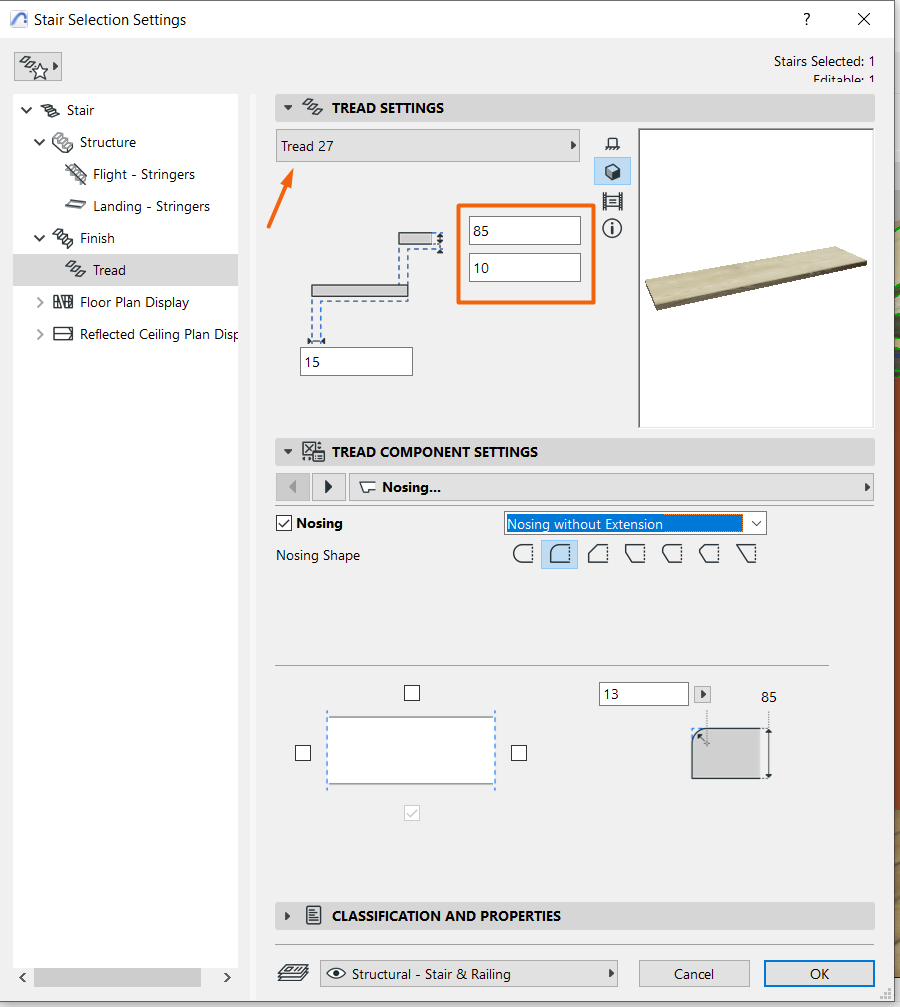Collapse the Tread Component Settings panel
The width and height of the screenshot is (900, 1007).
tap(288, 451)
